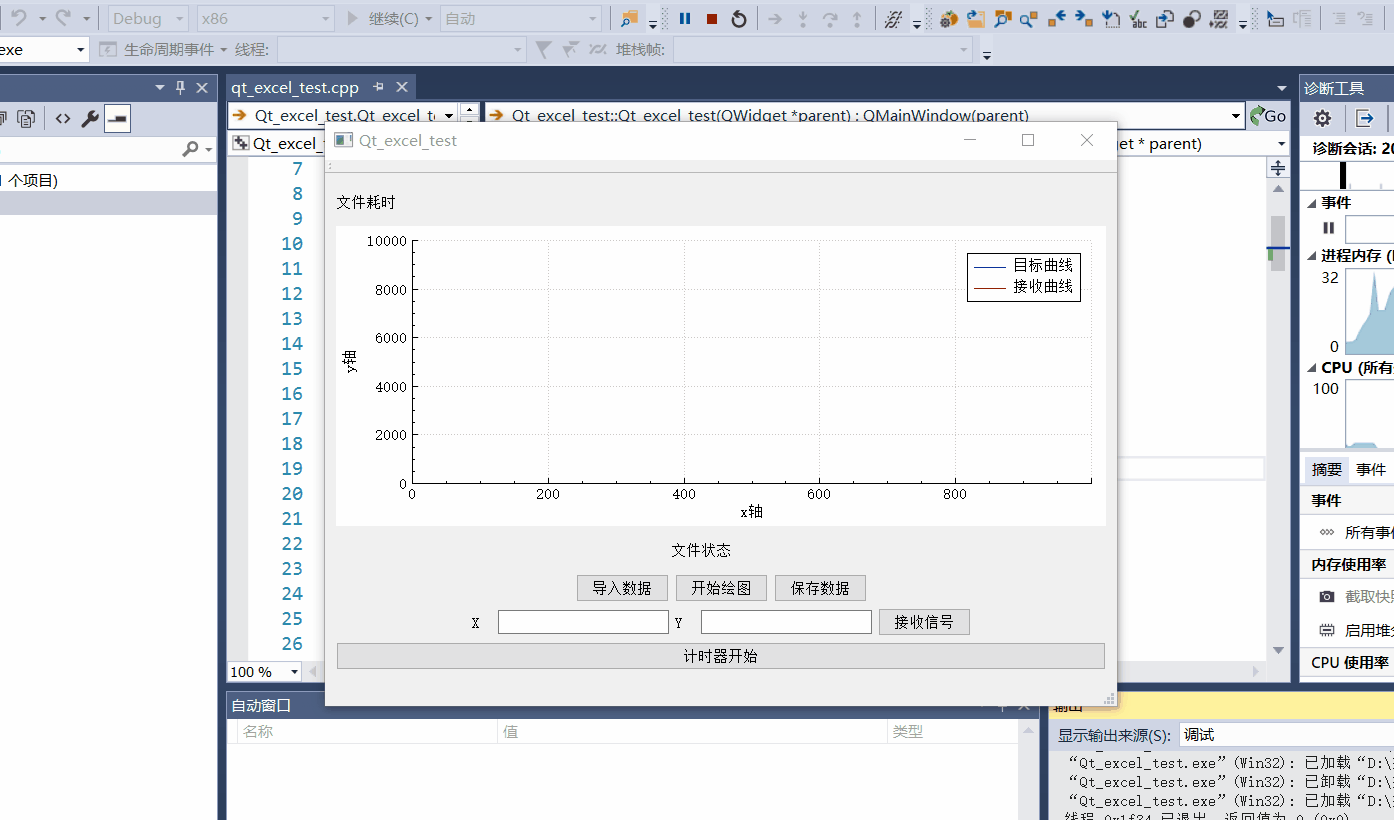Open the 线程 thread dropdown
Image resolution: width=1394 pixels, height=820 pixels.
pos(401,49)
